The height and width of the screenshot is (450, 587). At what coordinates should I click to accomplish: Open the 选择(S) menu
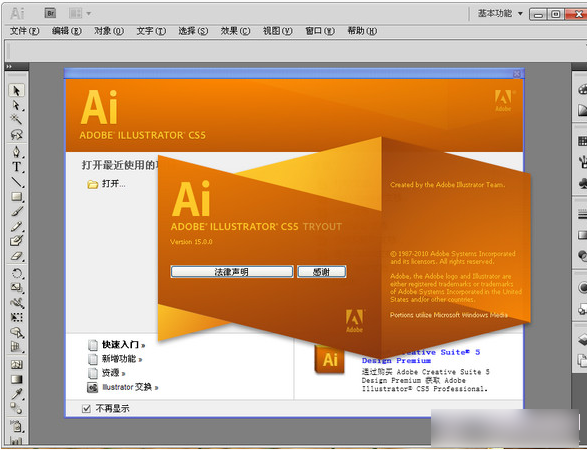click(193, 31)
